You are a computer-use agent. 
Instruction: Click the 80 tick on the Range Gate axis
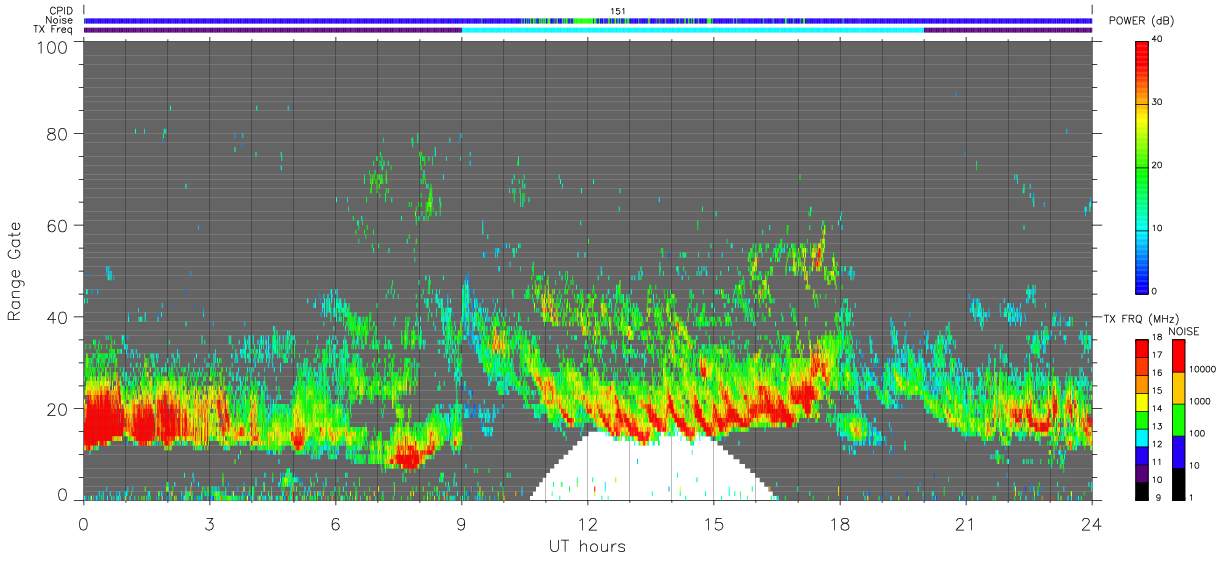[x=58, y=133]
